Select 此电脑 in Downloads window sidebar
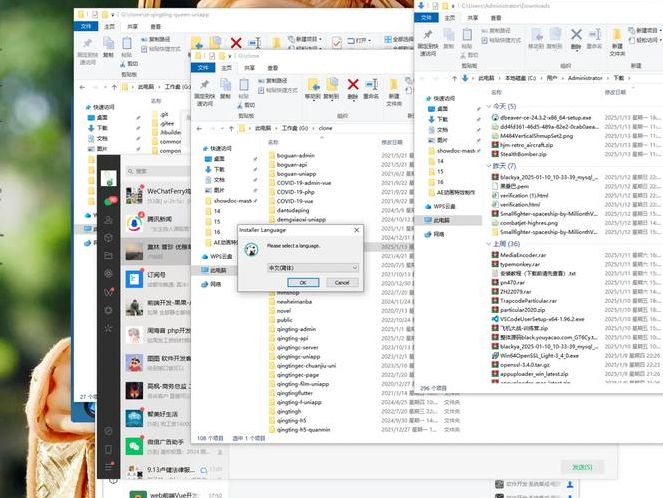This screenshot has width=663, height=498. (x=441, y=220)
